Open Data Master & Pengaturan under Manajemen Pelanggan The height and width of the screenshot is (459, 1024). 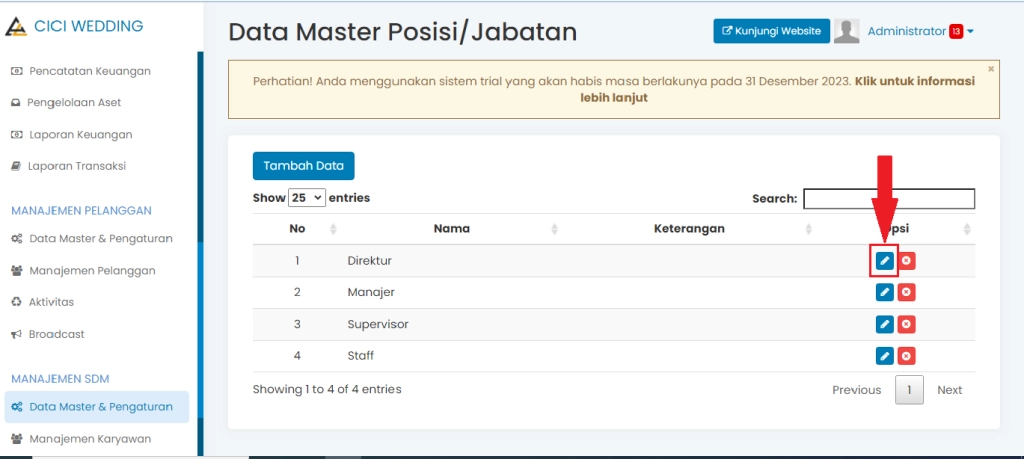(92, 238)
